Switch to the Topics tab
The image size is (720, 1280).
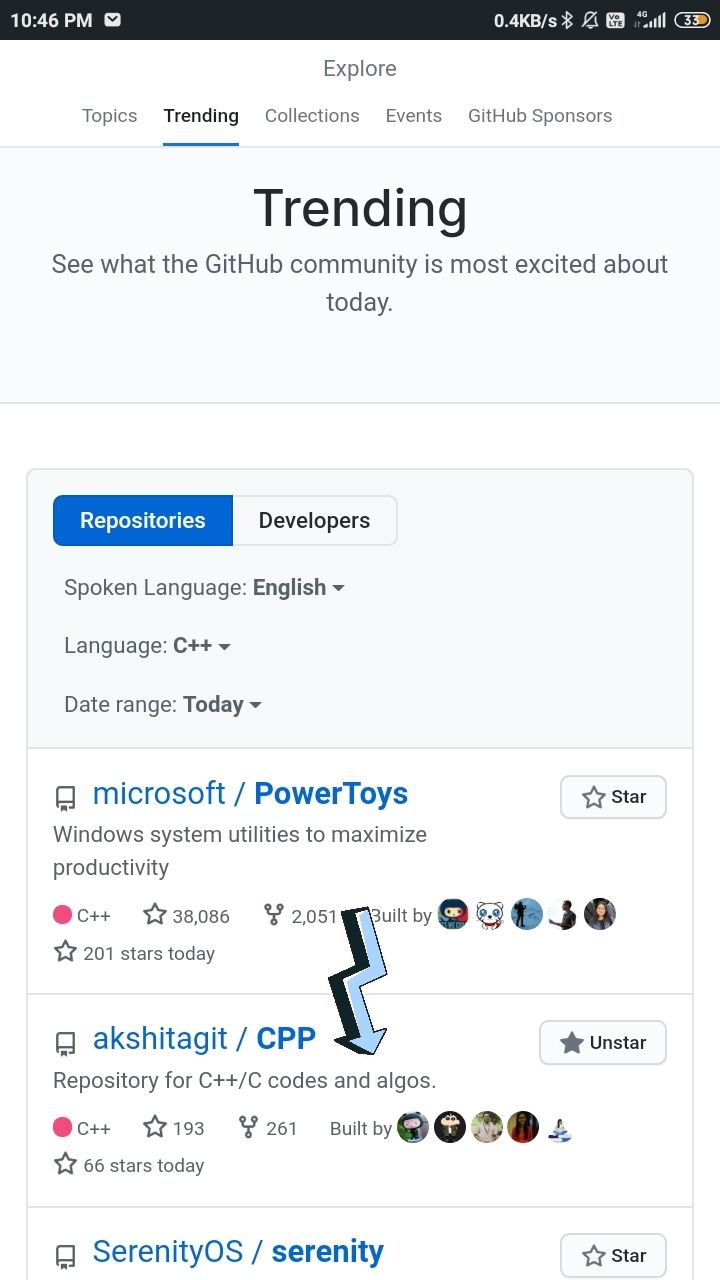pos(110,116)
